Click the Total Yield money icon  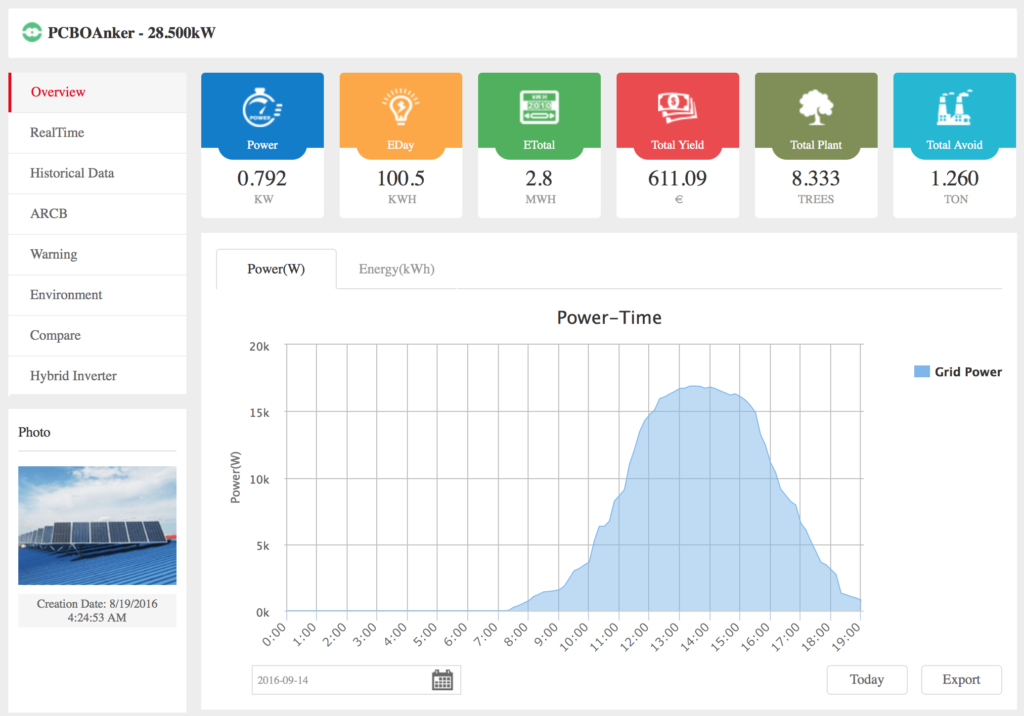coord(677,106)
